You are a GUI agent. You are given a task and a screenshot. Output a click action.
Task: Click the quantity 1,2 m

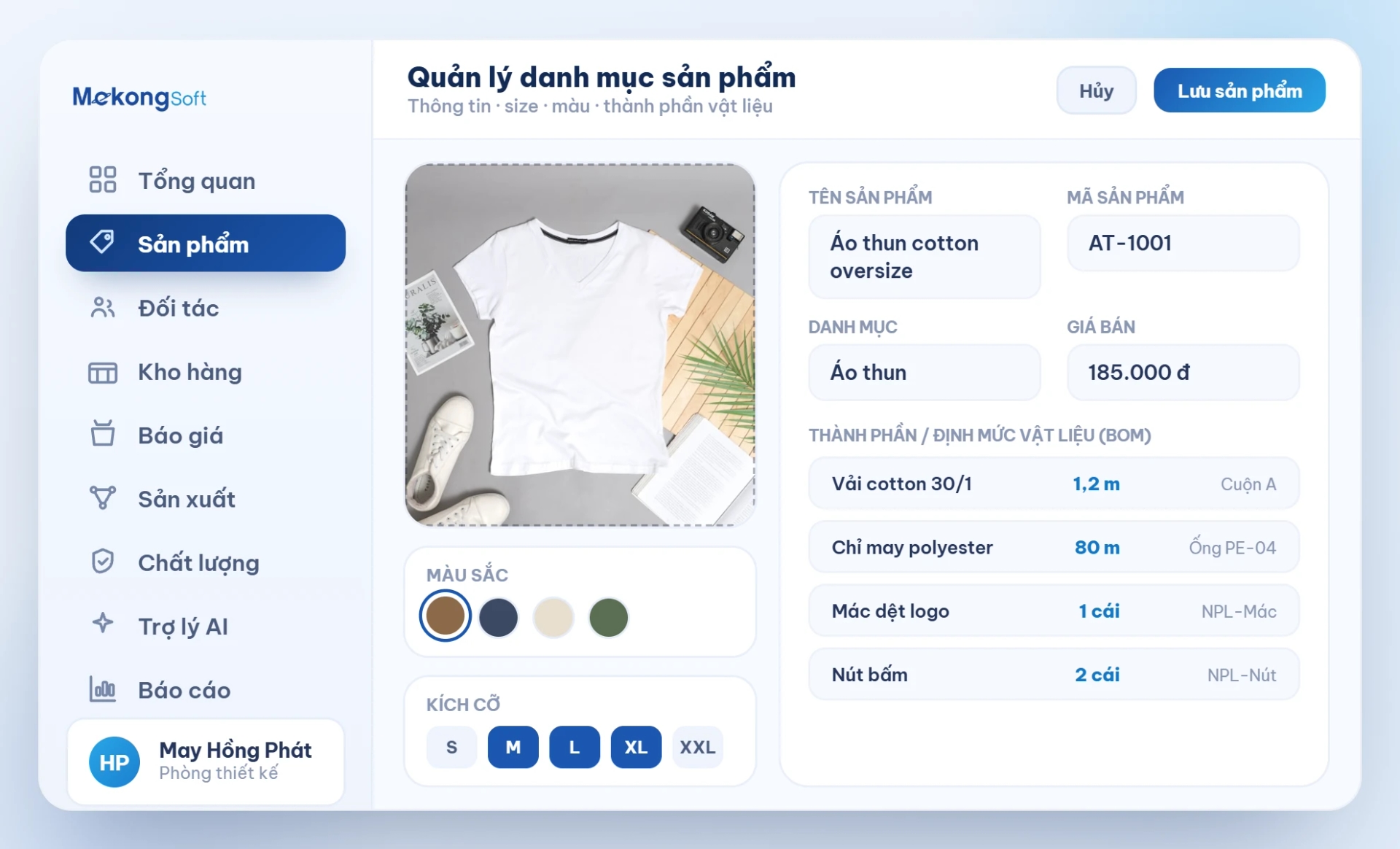pos(1096,484)
